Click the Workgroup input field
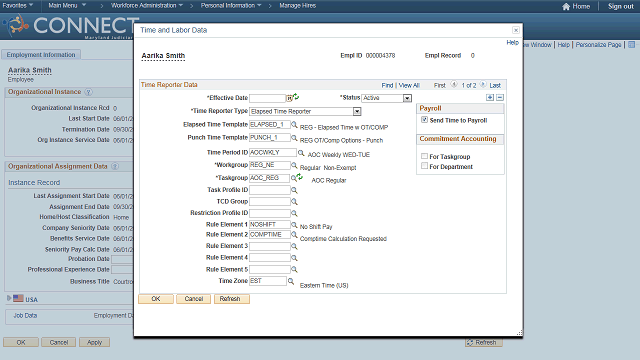This screenshot has width=640, height=360. 270,165
